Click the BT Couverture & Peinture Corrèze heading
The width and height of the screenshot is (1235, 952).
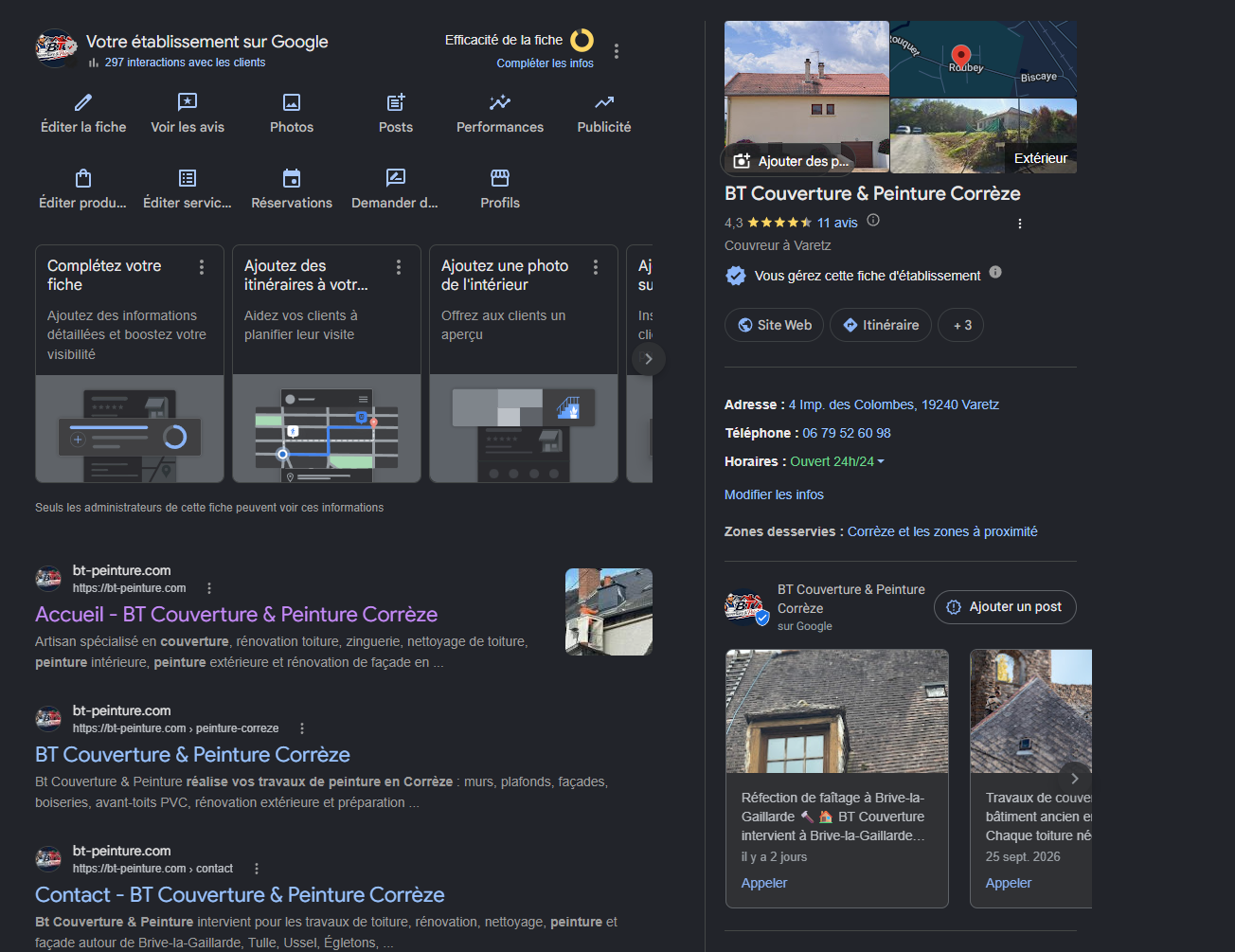872,193
